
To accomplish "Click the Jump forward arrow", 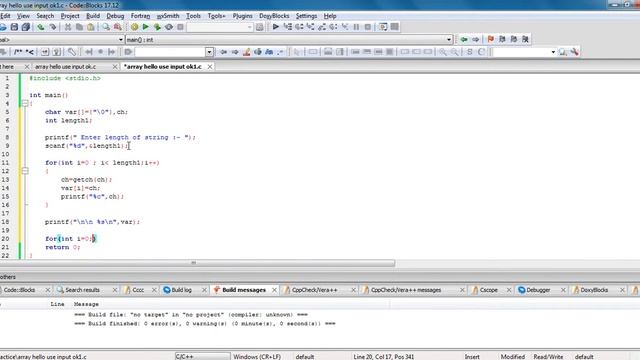I will pyautogui.click(x=476, y=39).
